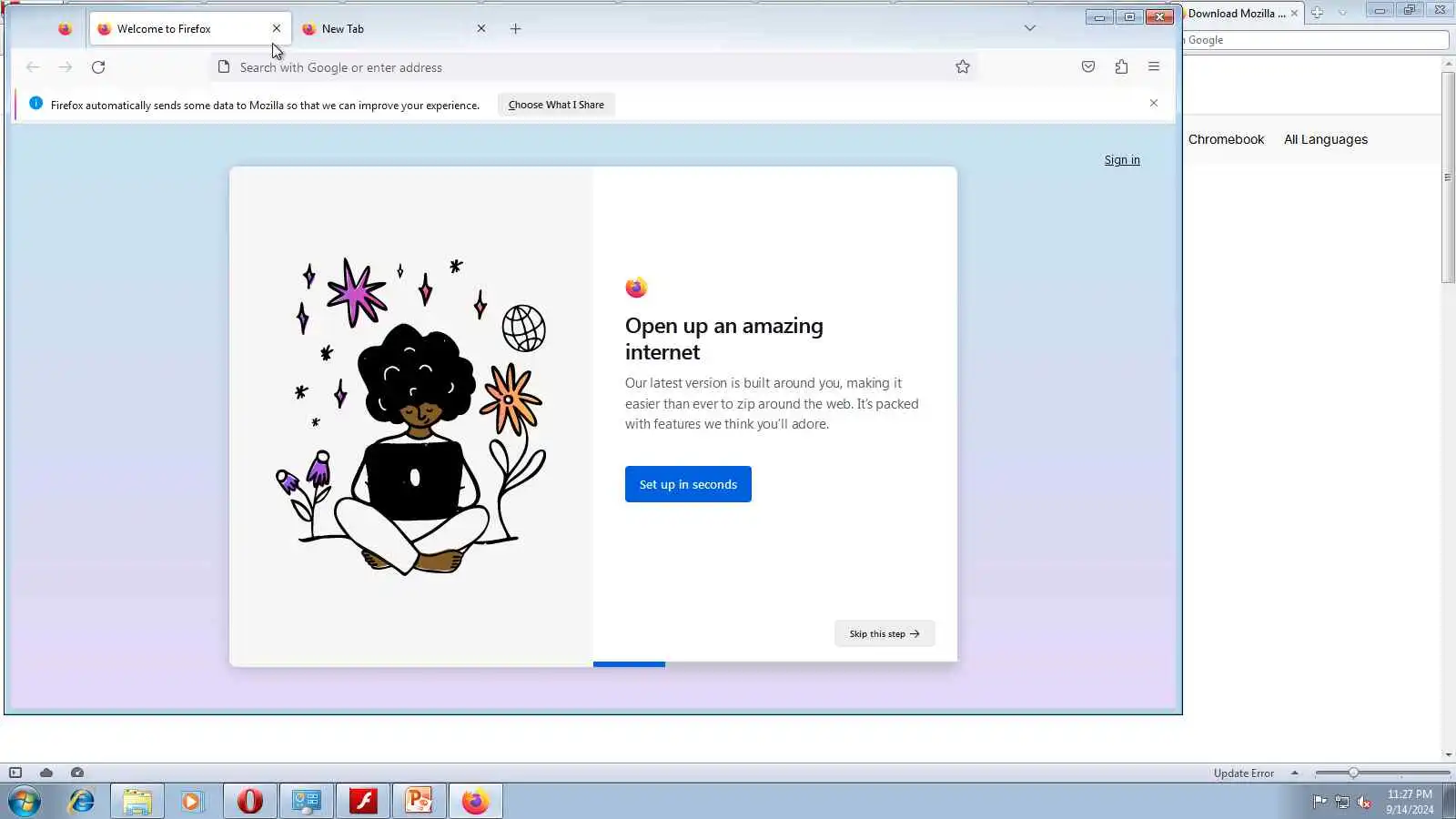Image resolution: width=1456 pixels, height=819 pixels.
Task: Select the pinned Firefox tab
Action: click(x=65, y=29)
